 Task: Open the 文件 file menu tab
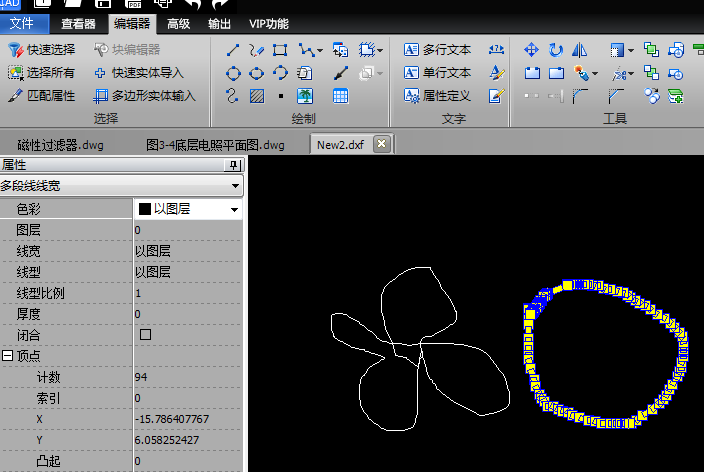[x=22, y=23]
